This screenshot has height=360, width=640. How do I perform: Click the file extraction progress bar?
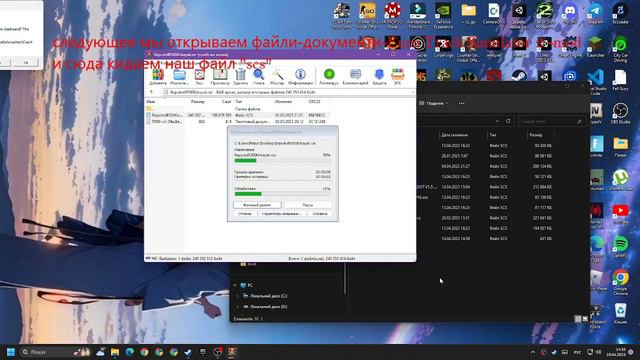[x=282, y=160]
